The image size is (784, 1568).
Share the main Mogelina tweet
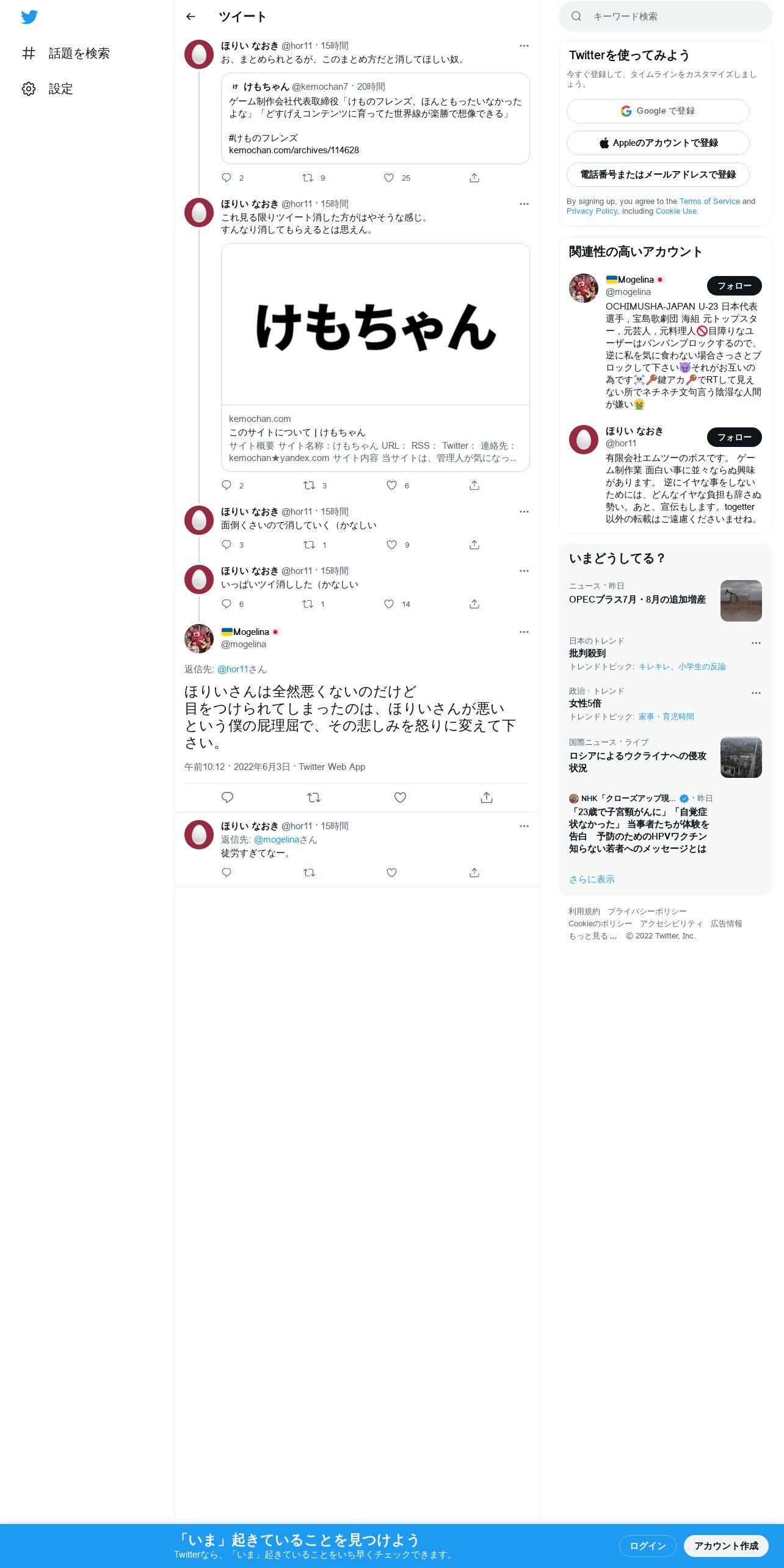(x=487, y=797)
